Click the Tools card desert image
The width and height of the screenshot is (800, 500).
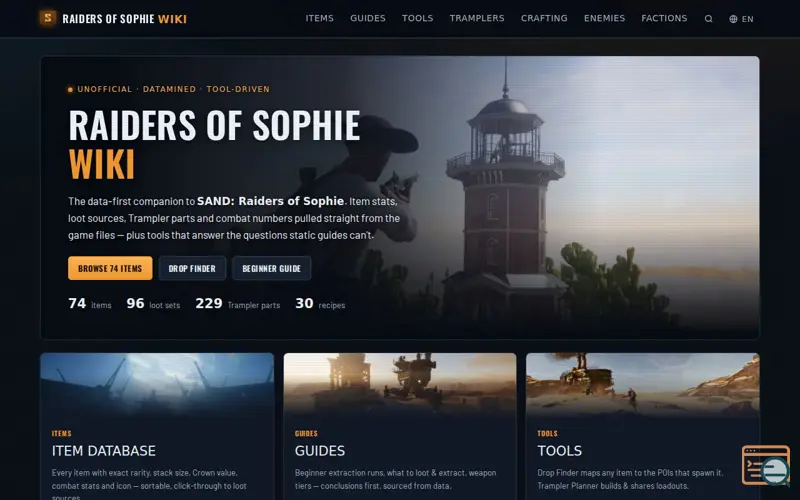(x=643, y=384)
